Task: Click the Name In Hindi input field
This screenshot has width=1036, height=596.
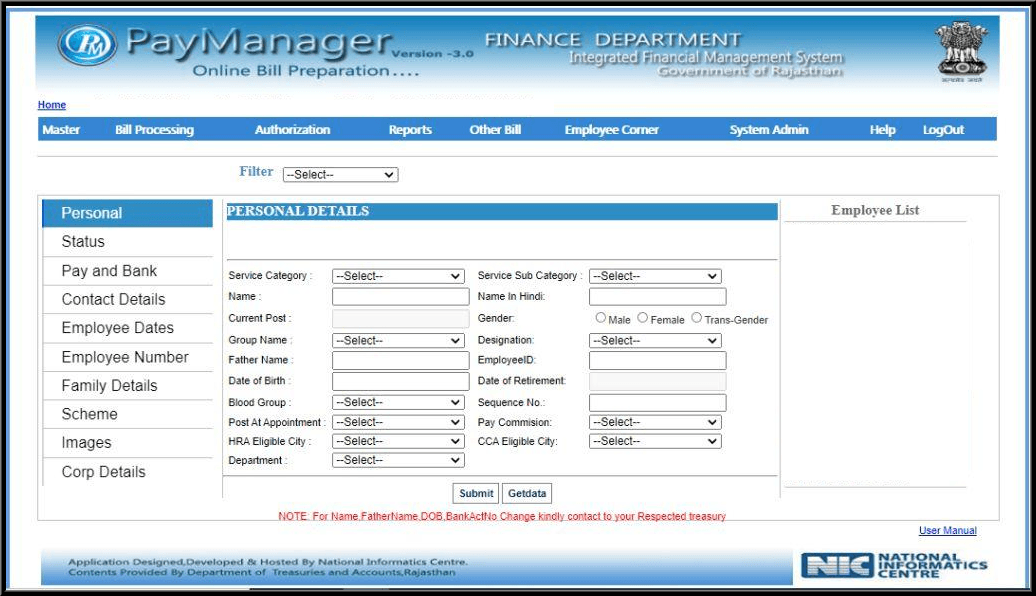Action: (x=657, y=297)
